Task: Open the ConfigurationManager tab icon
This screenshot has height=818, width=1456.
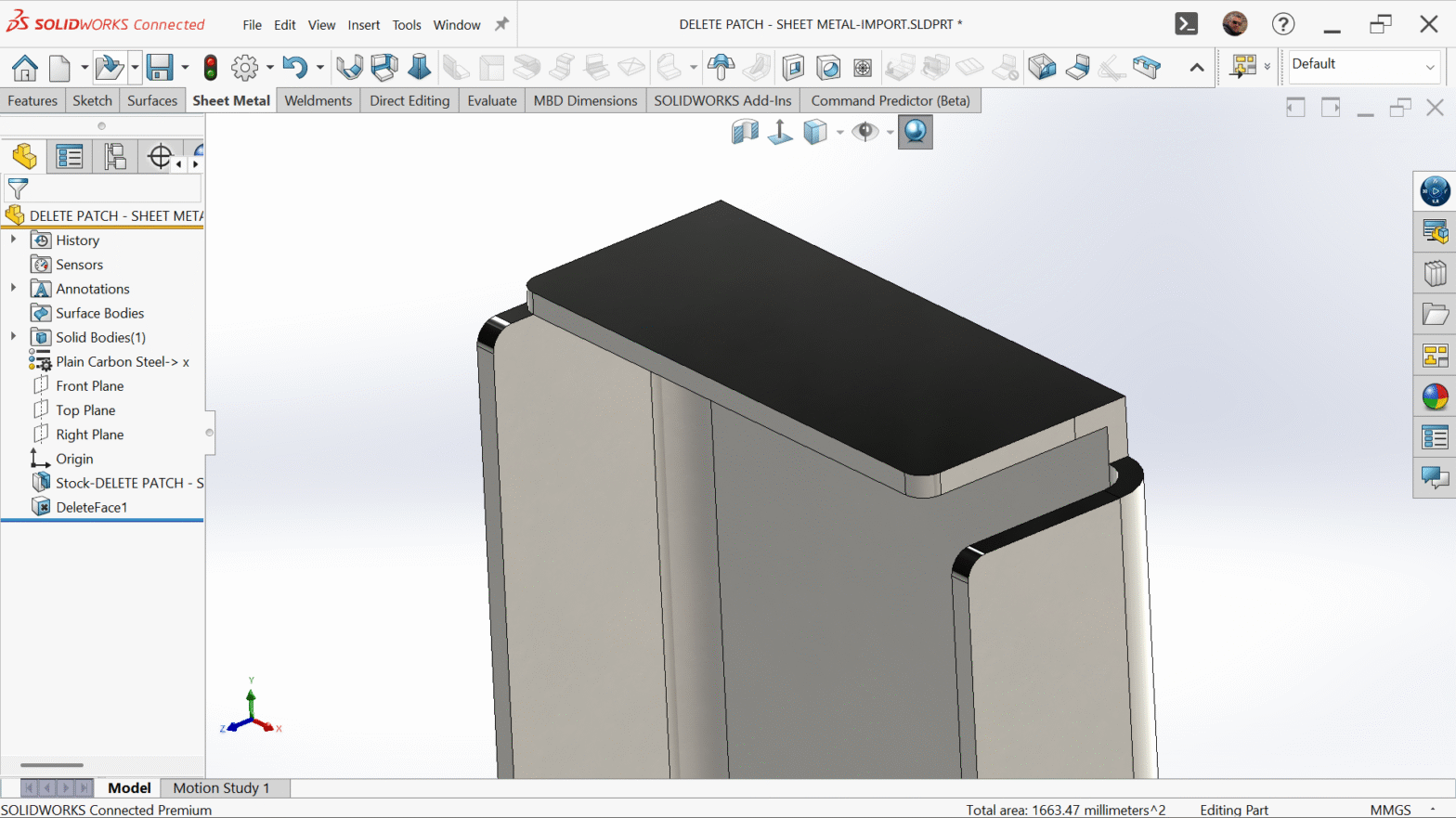Action: click(x=115, y=156)
